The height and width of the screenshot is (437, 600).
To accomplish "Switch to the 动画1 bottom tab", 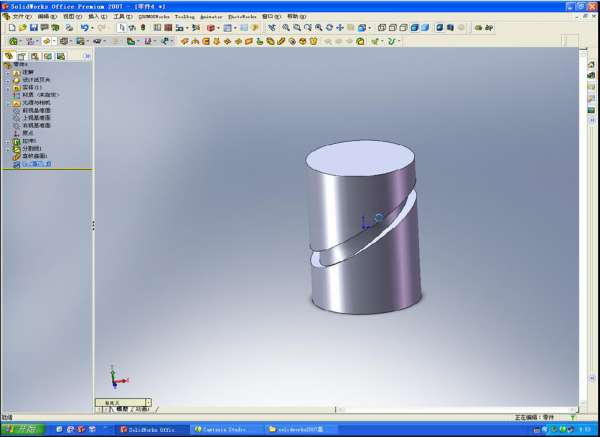I will 141,409.
